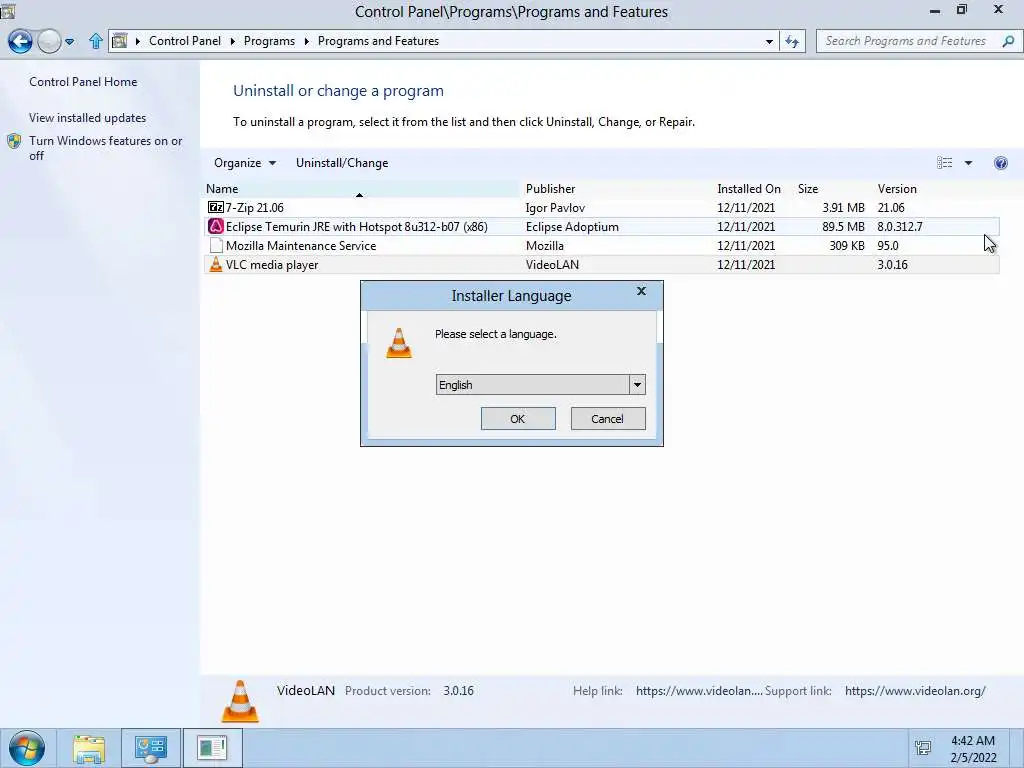Sort by the Installed On column
This screenshot has height=768, width=1024.
pos(749,189)
